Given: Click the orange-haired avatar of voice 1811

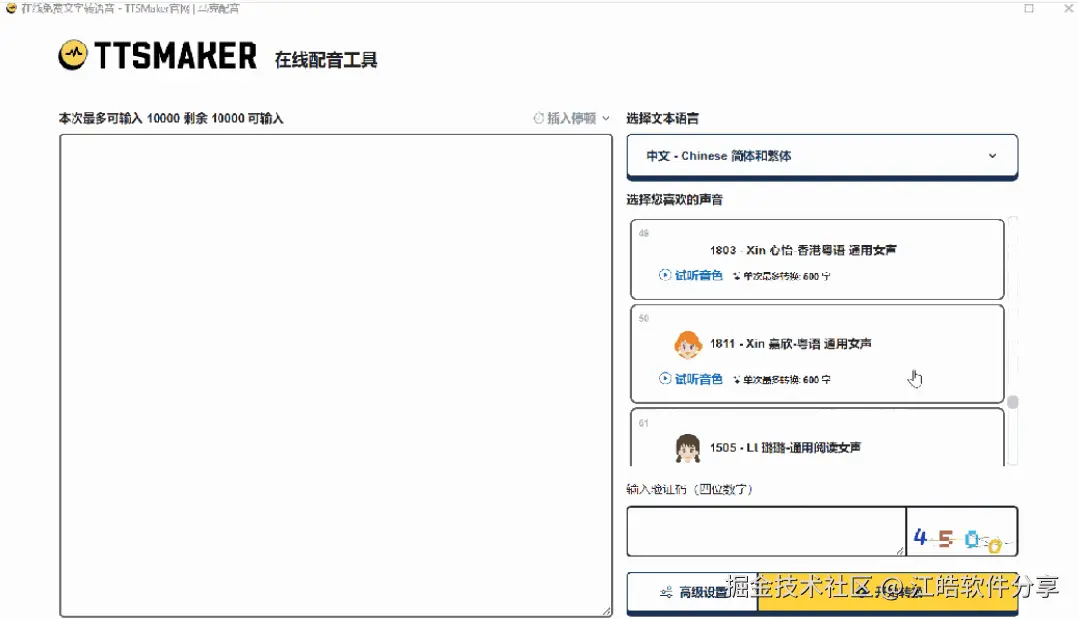Looking at the screenshot, I should pos(688,344).
